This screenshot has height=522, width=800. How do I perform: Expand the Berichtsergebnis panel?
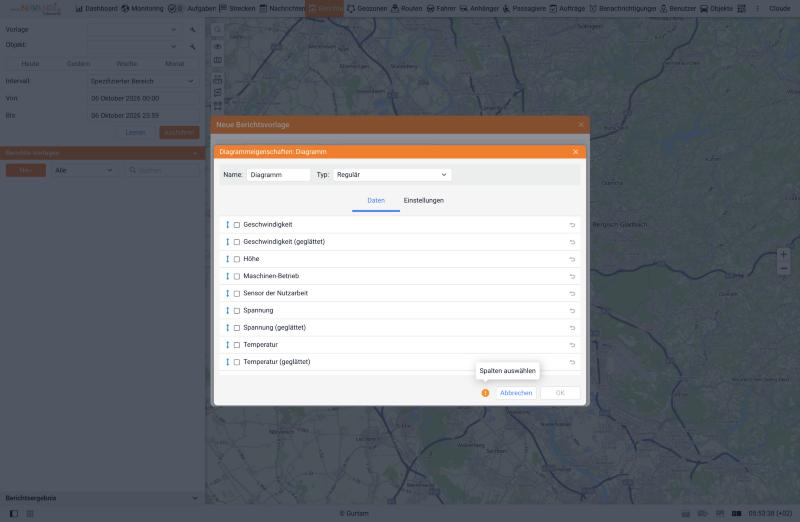point(102,498)
